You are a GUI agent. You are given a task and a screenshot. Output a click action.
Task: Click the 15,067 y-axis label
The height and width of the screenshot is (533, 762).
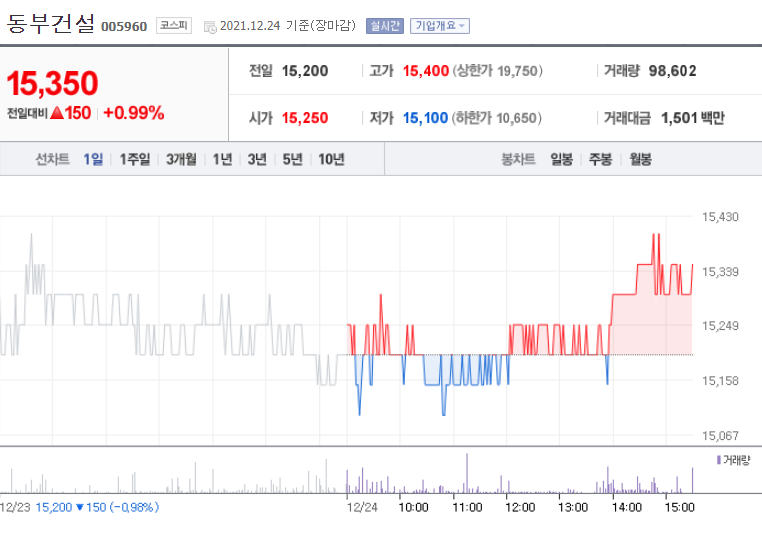[720, 435]
